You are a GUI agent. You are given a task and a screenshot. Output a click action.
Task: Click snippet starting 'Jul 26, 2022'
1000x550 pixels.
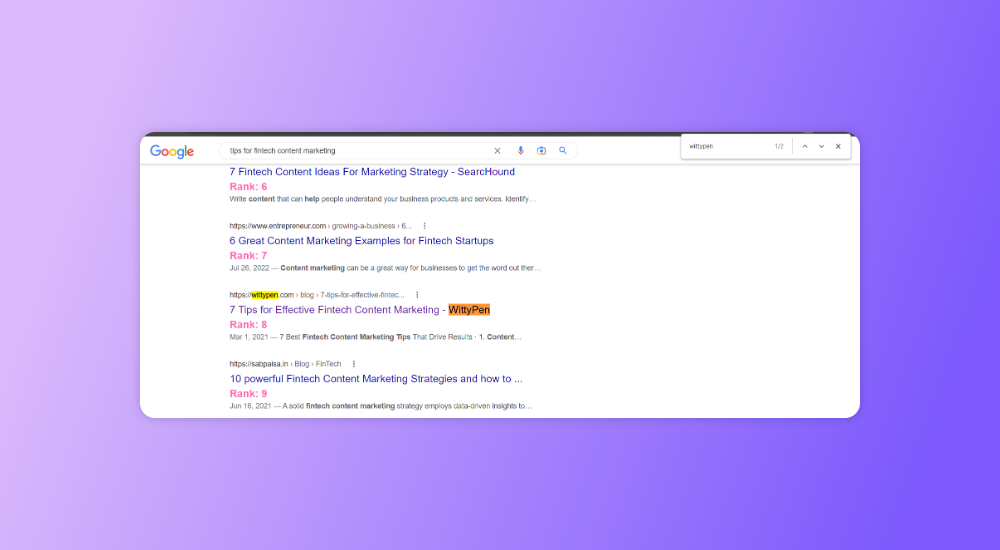pos(385,268)
